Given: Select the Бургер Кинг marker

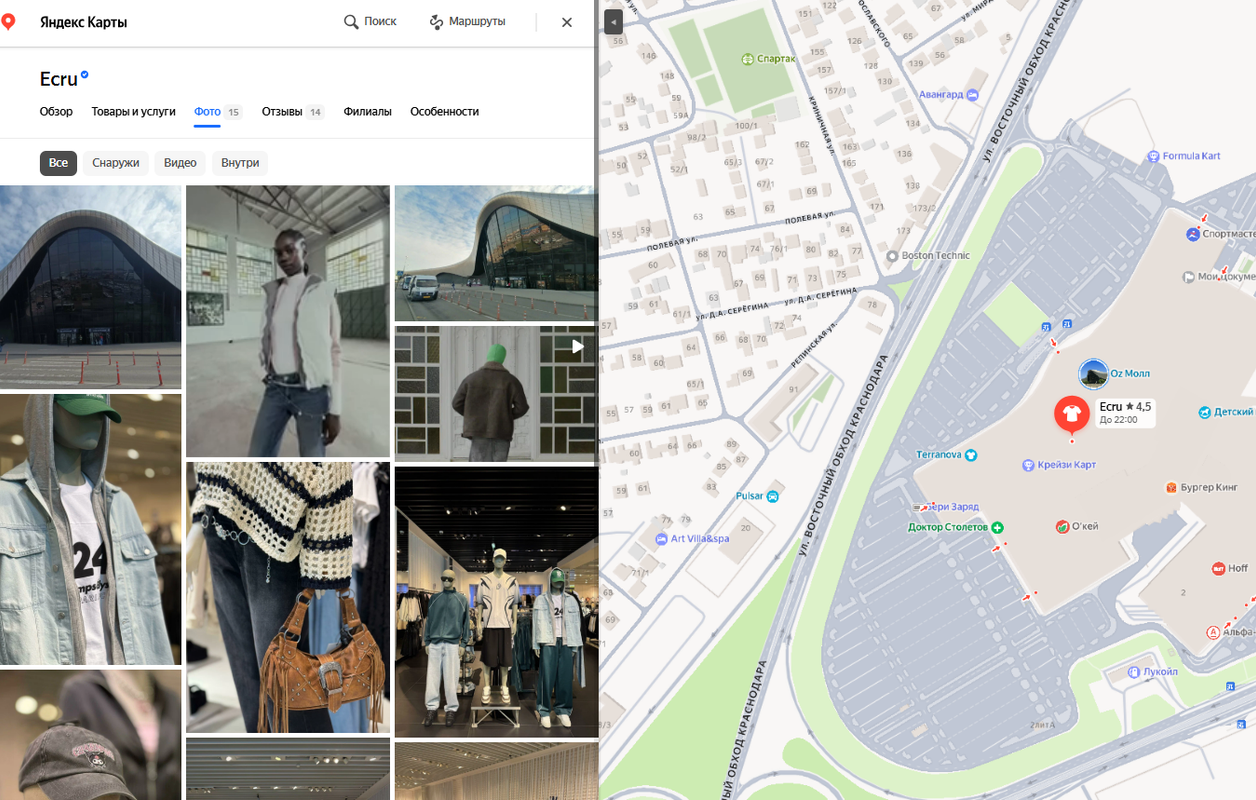Looking at the screenshot, I should [x=1172, y=488].
